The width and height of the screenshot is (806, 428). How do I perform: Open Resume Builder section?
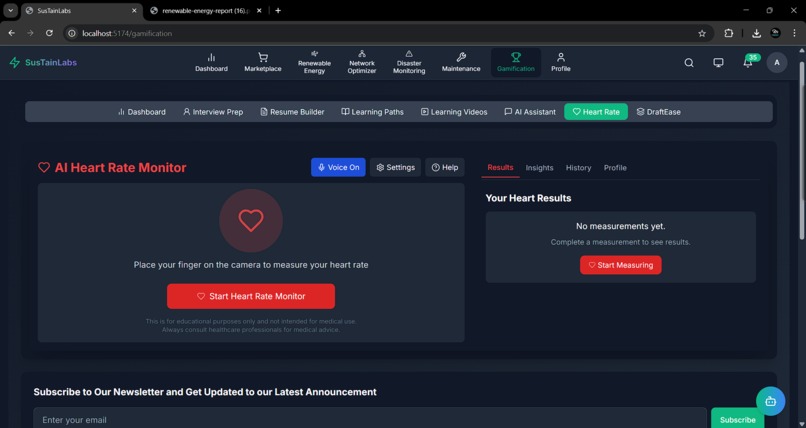pyautogui.click(x=292, y=112)
